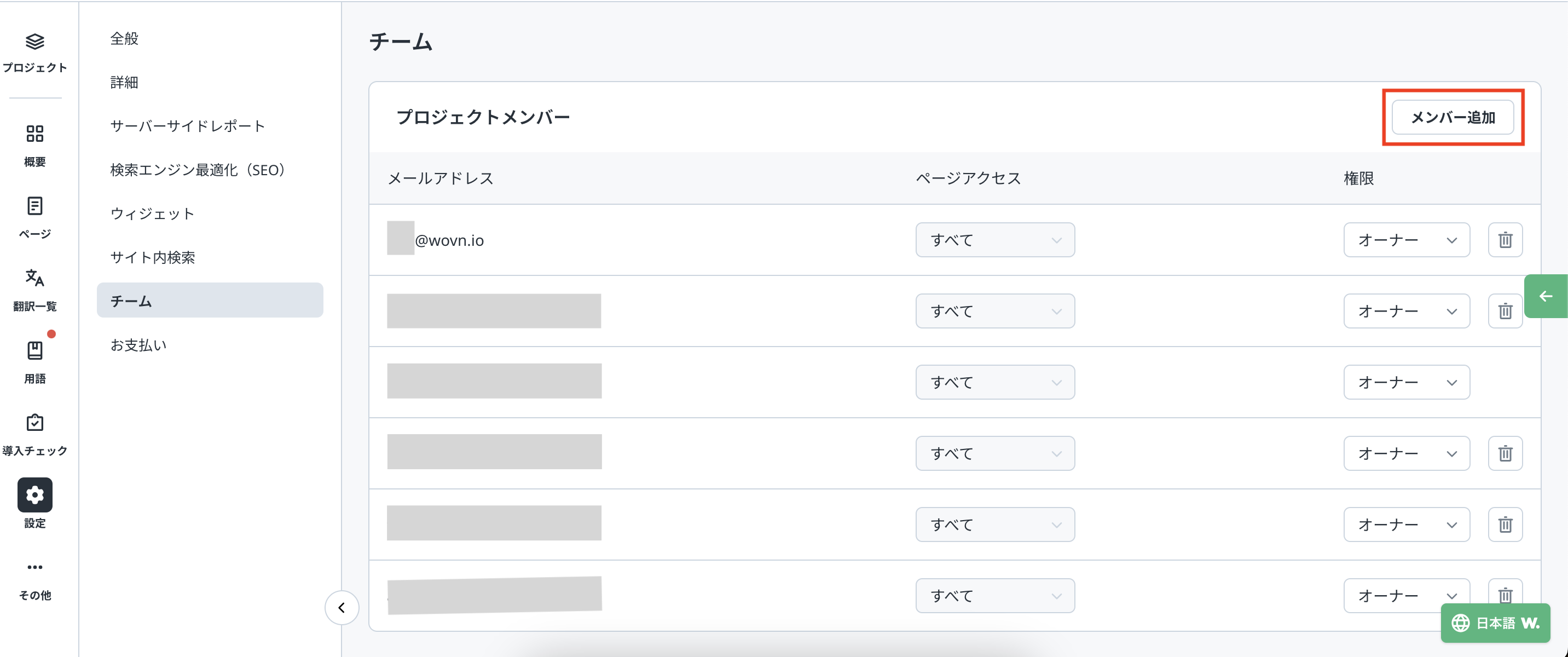Select 検索エンジン最適化（SEO）menu item

(x=197, y=170)
